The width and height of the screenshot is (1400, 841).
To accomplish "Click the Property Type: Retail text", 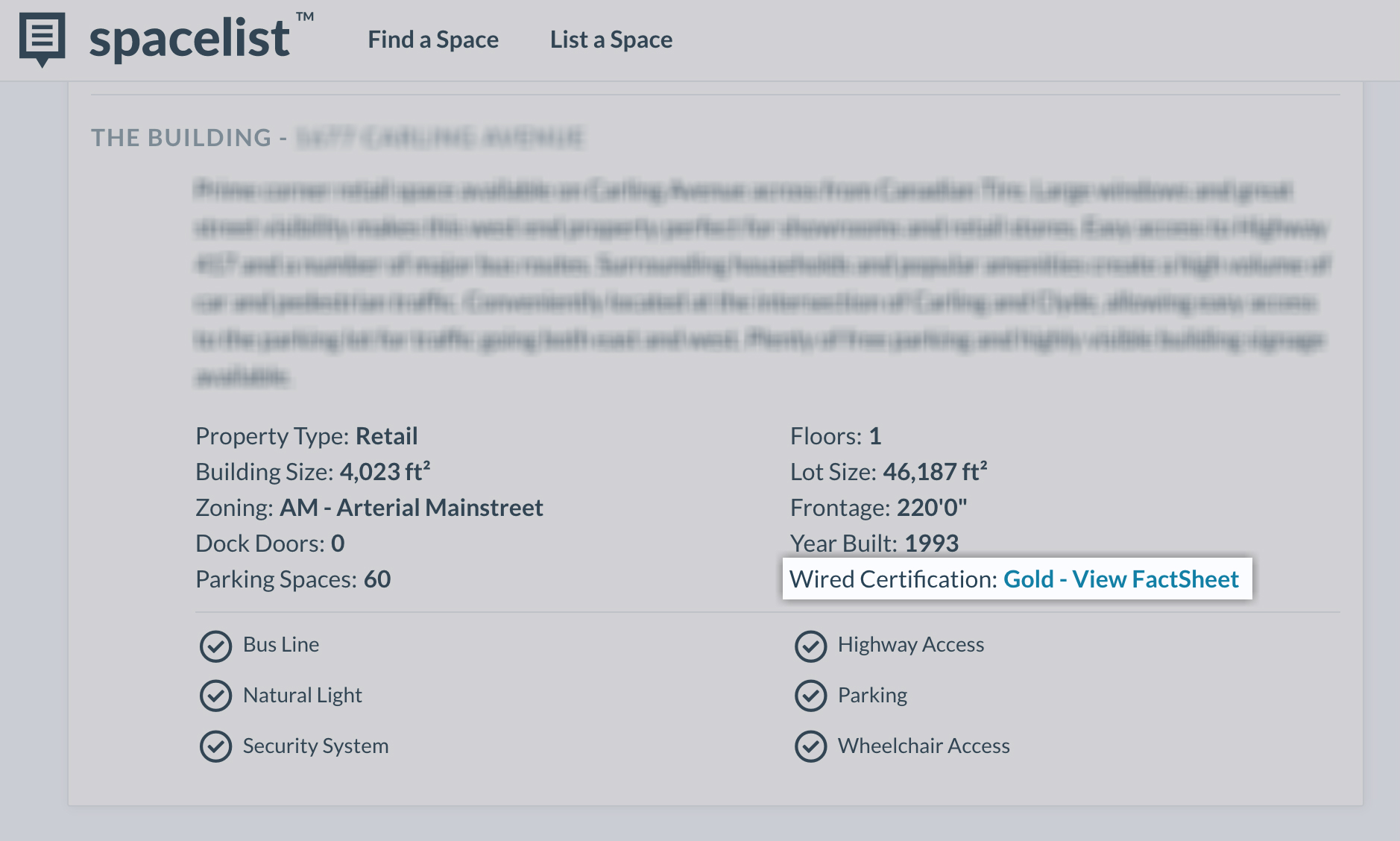I will (x=306, y=436).
